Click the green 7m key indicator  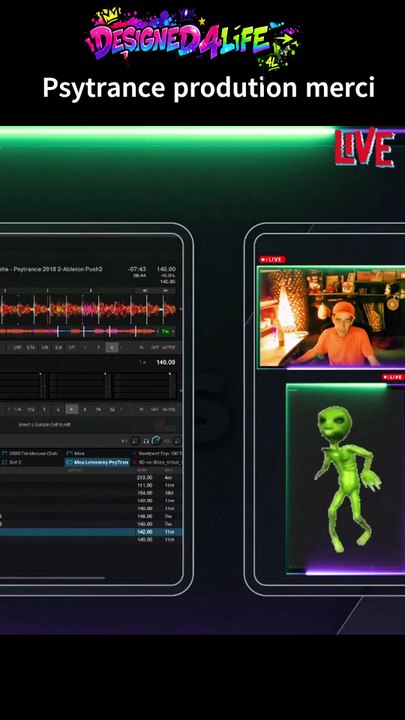[x=165, y=331]
